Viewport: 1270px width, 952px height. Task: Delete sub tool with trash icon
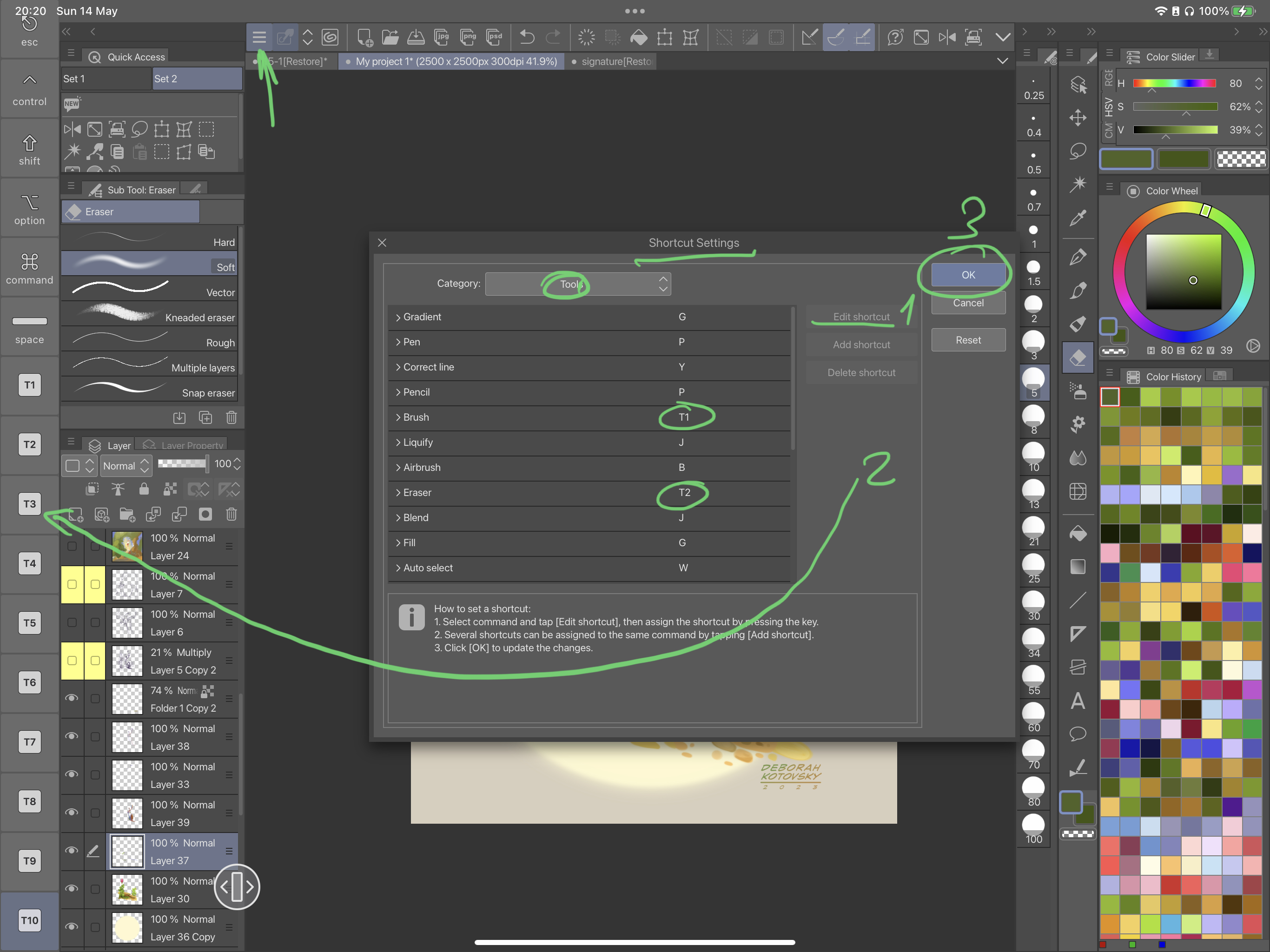click(x=232, y=417)
